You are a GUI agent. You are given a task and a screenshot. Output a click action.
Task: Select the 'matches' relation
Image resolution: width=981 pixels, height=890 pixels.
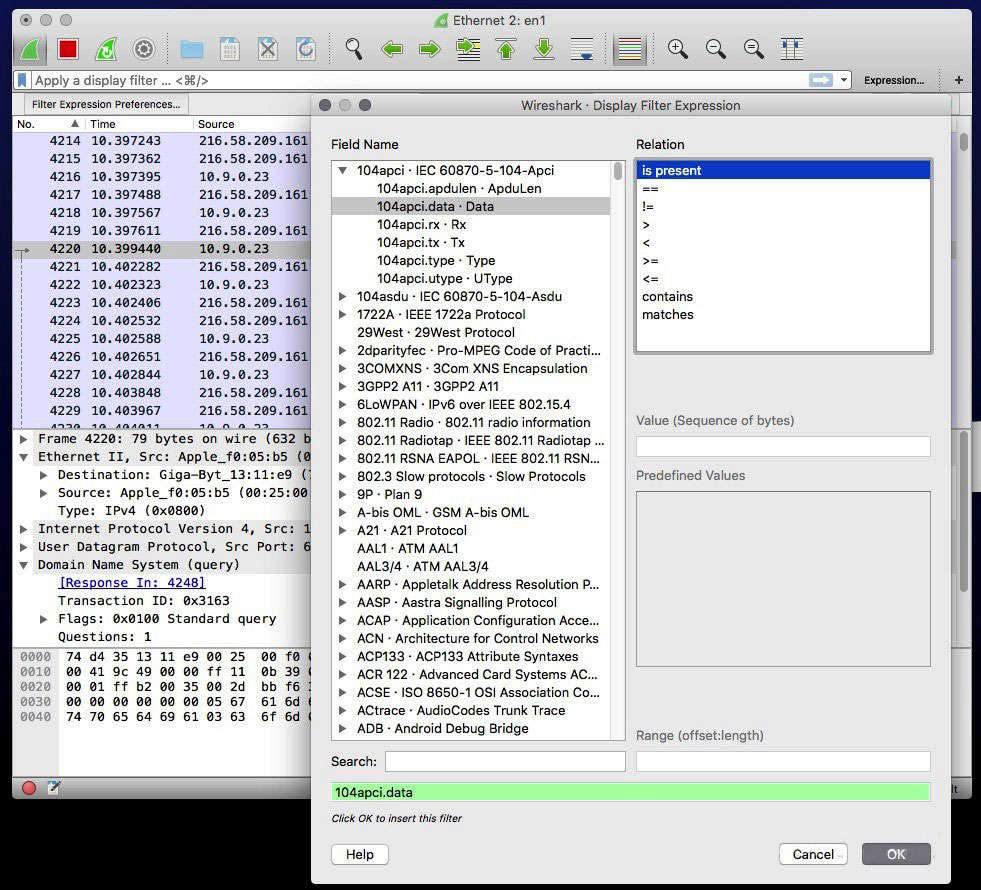point(783,315)
